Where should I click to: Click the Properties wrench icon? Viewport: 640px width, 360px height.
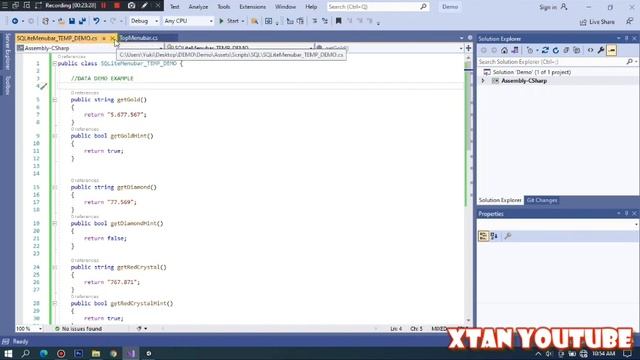pyautogui.click(x=601, y=51)
